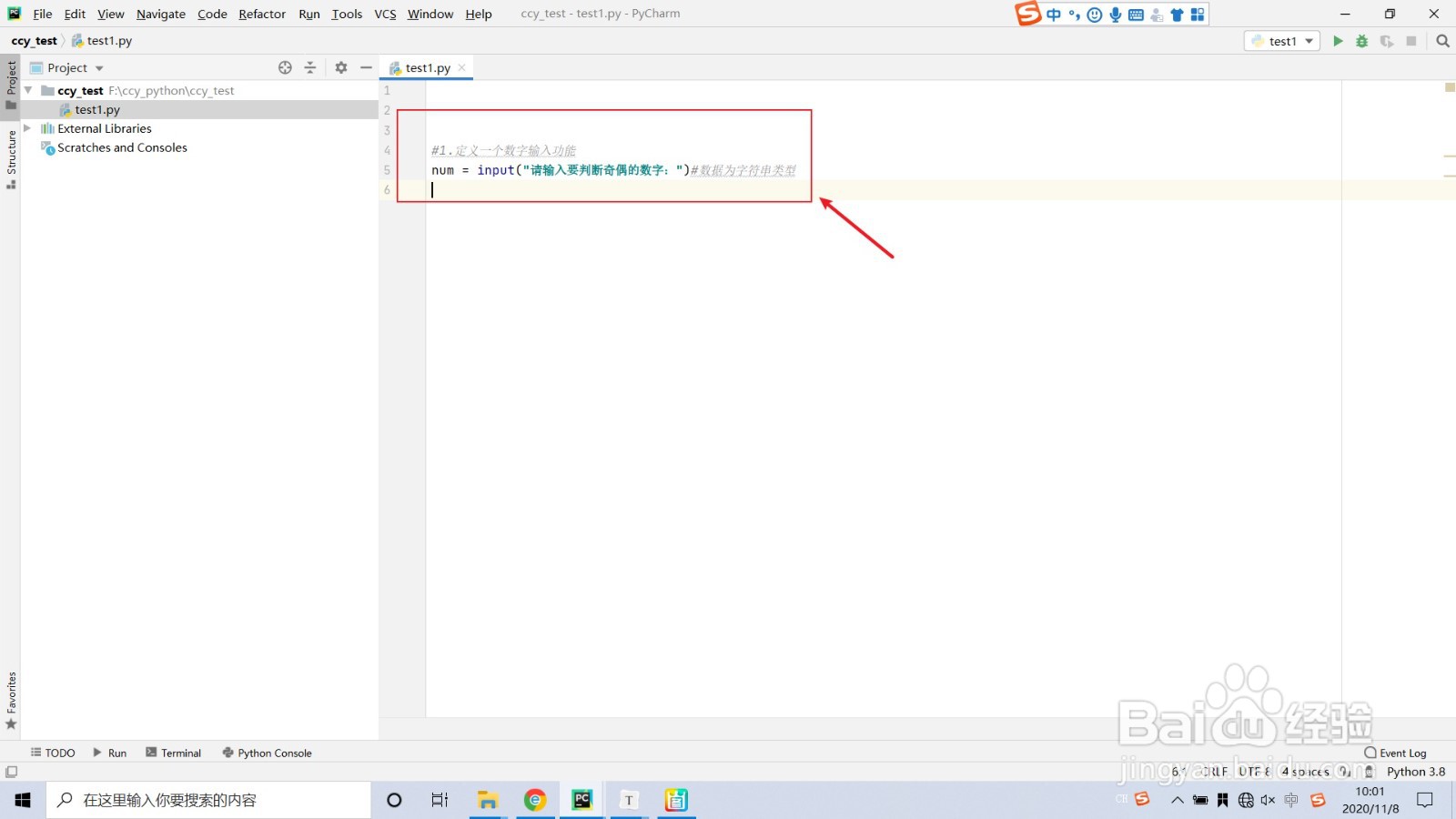
Task: Click test1.py breadcrumb in navigation bar
Action: 102,41
